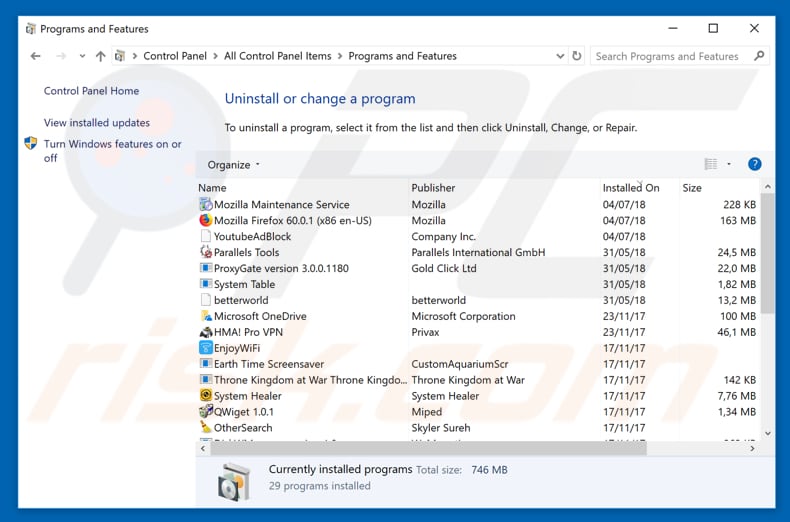Click the vertical scrollbar down arrow
790x522 pixels.
pos(767,433)
